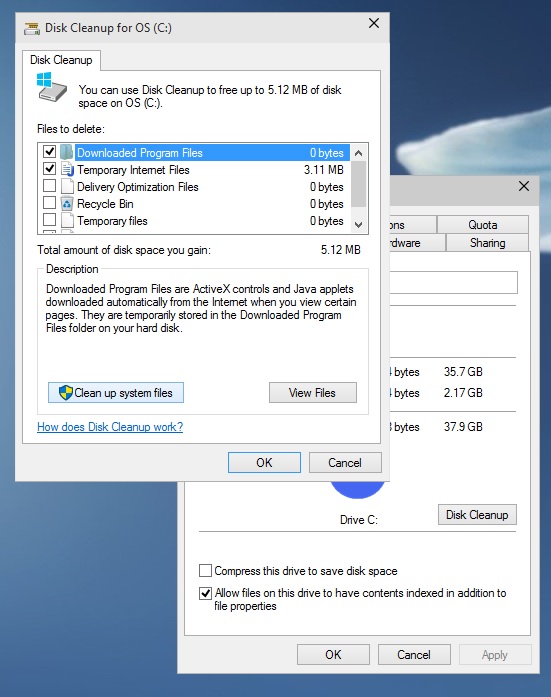Screen dimensions: 551x697
Task: Open the Sharing tab in Properties window
Action: pos(487,243)
